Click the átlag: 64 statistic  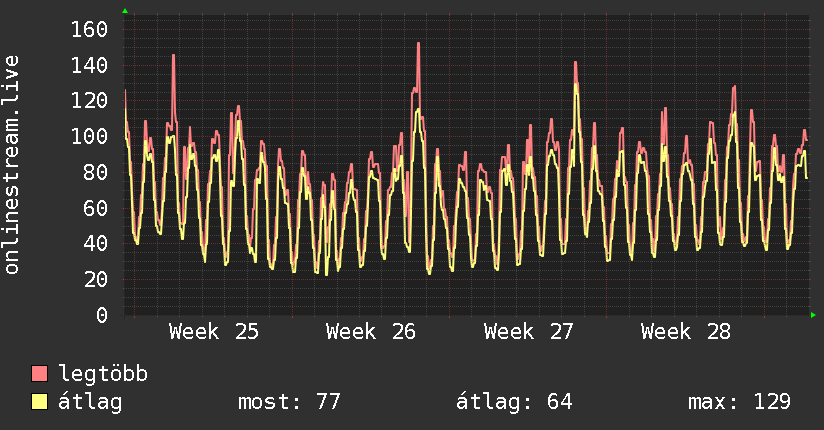coord(513,402)
